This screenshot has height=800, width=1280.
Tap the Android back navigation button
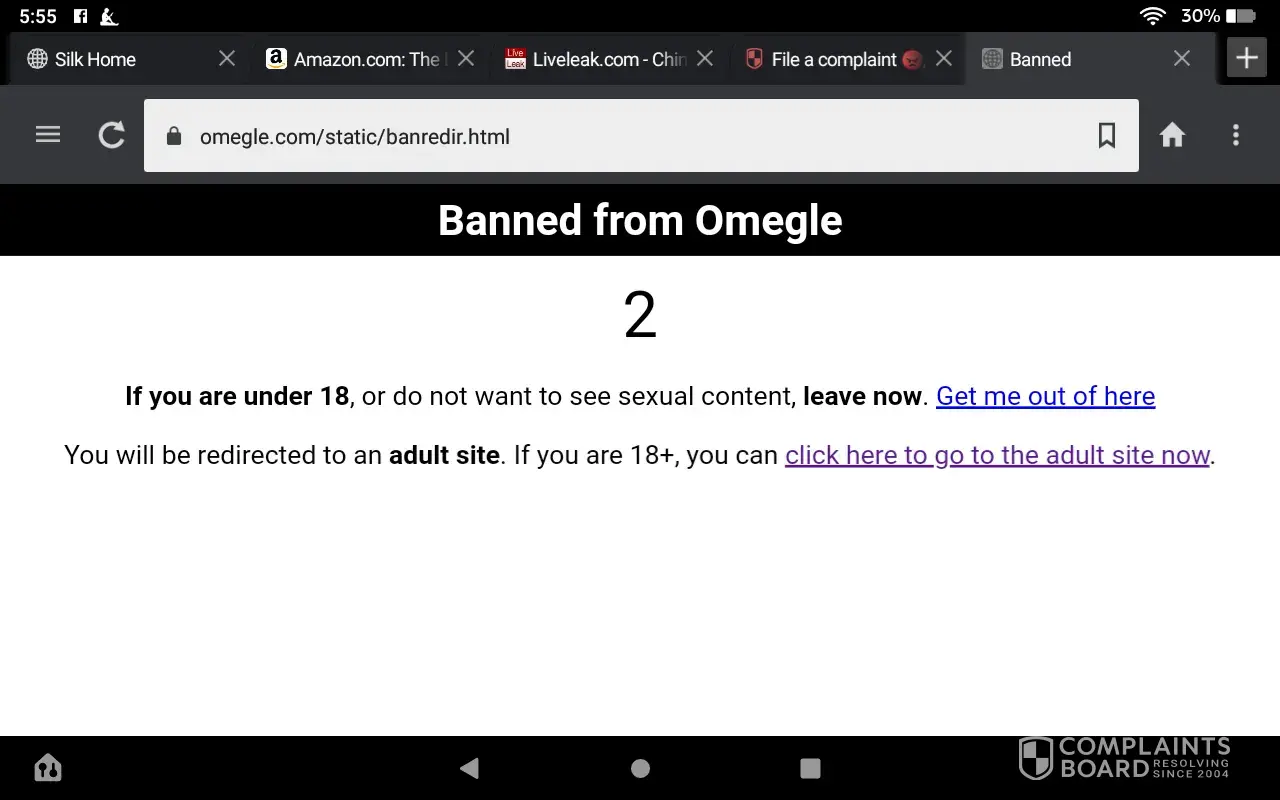pyautogui.click(x=469, y=768)
